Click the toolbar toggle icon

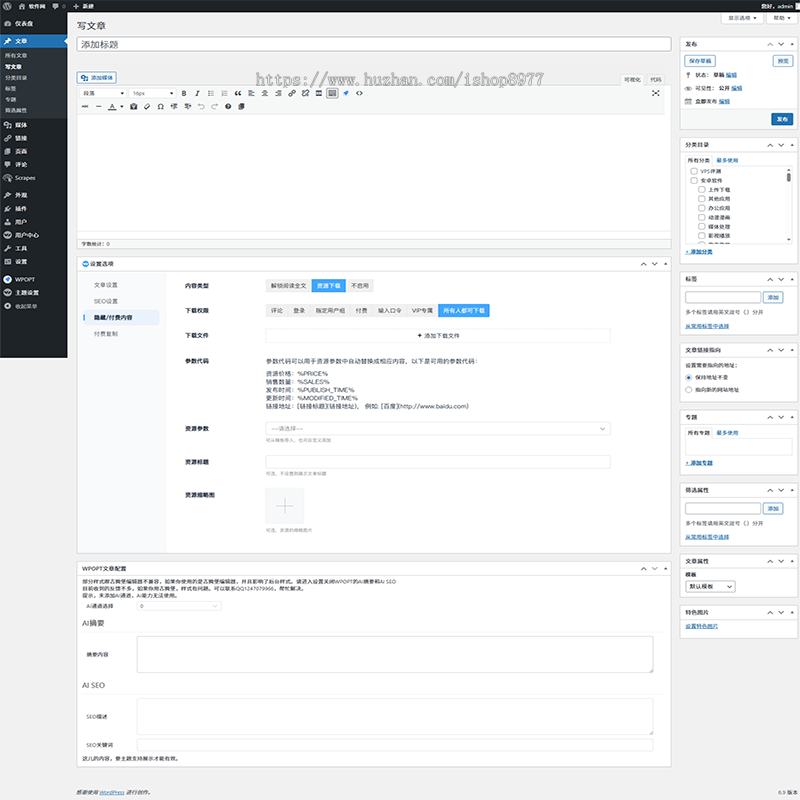[x=332, y=93]
